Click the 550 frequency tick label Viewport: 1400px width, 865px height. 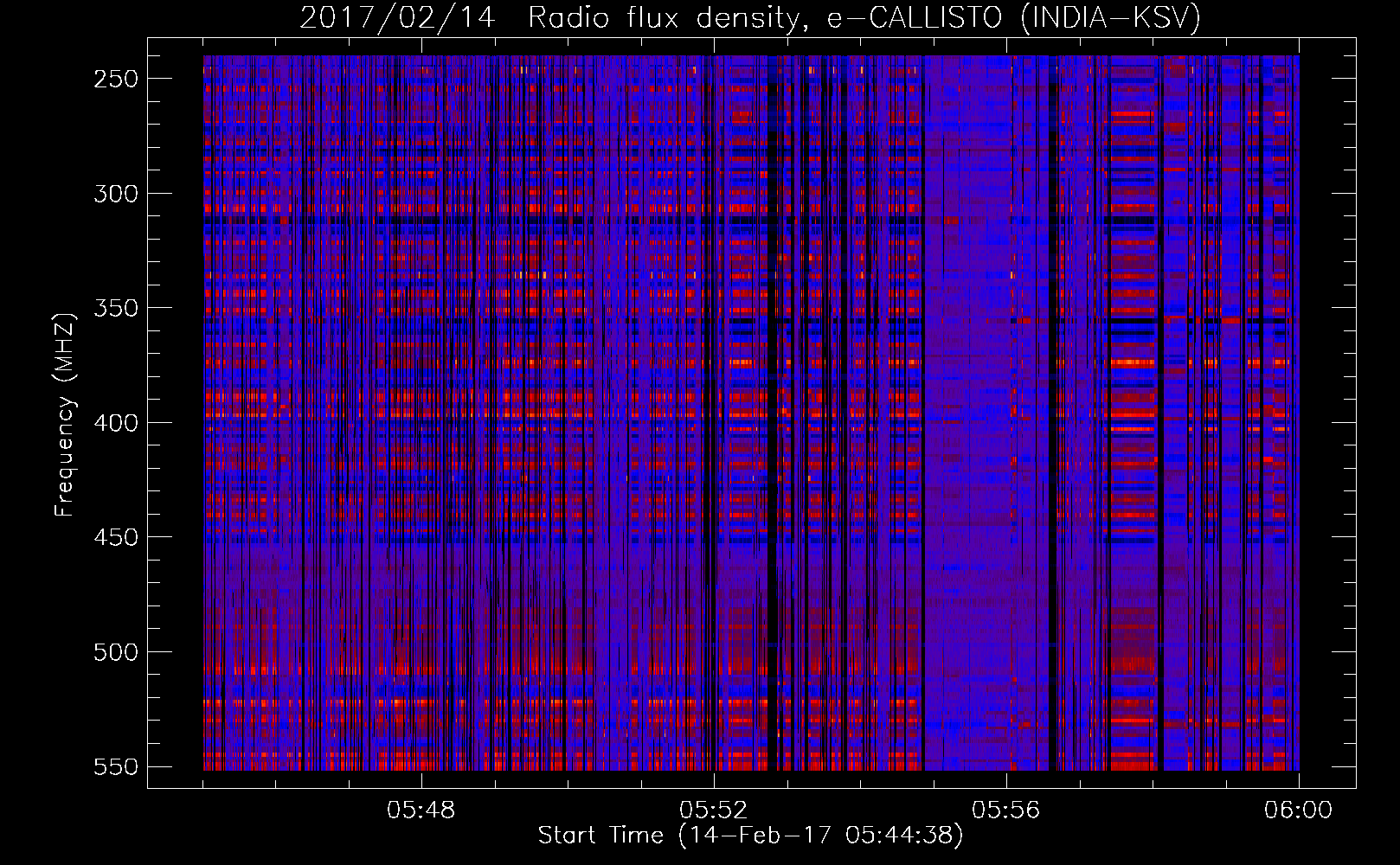click(115, 767)
